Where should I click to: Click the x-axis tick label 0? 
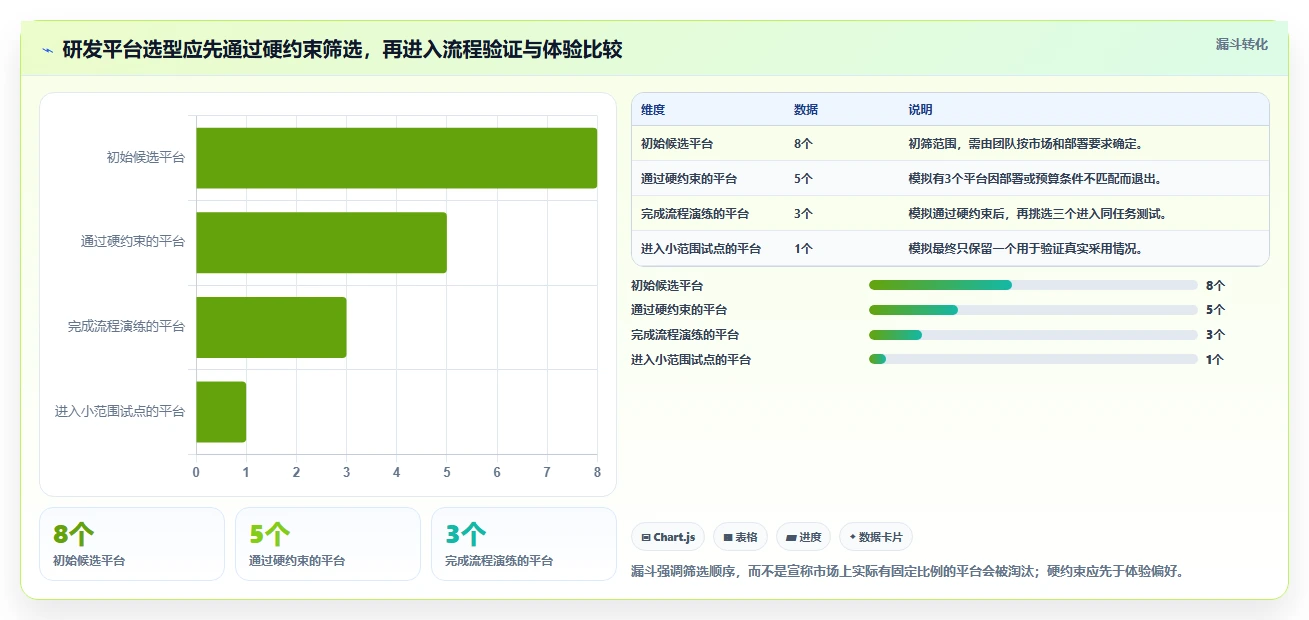(196, 472)
